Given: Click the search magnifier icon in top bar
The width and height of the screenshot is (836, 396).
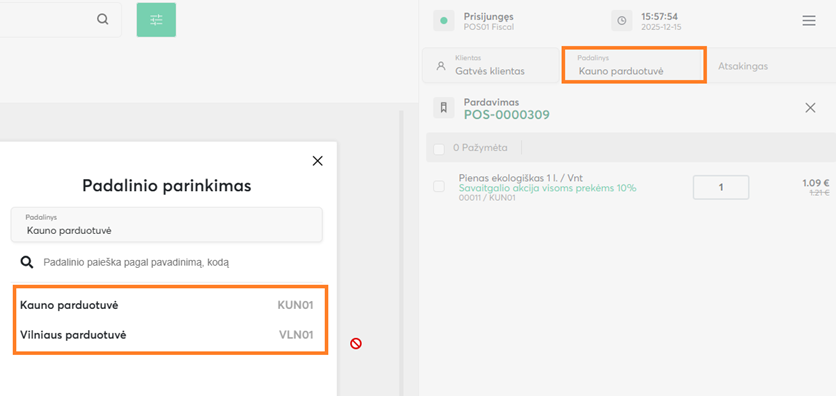Looking at the screenshot, I should pyautogui.click(x=102, y=20).
